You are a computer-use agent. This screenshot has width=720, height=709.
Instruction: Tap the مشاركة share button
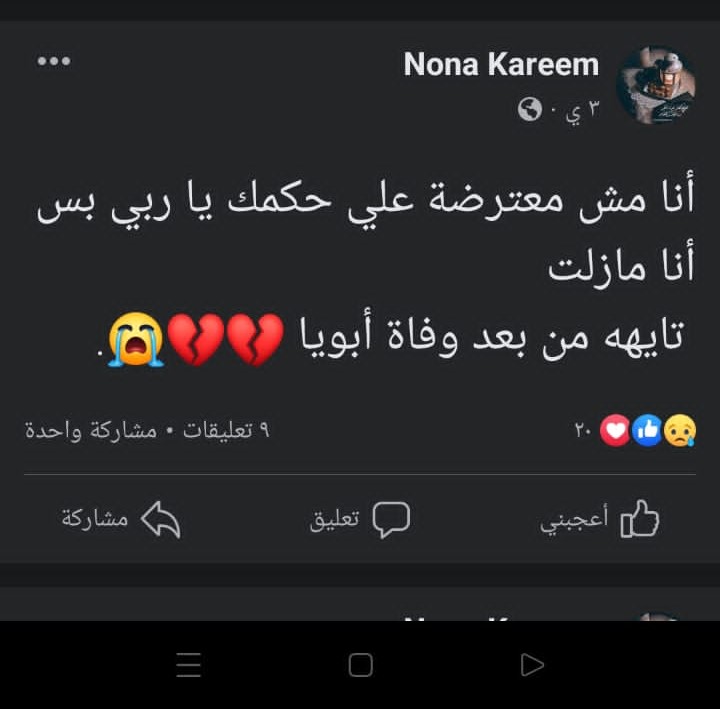(121, 519)
